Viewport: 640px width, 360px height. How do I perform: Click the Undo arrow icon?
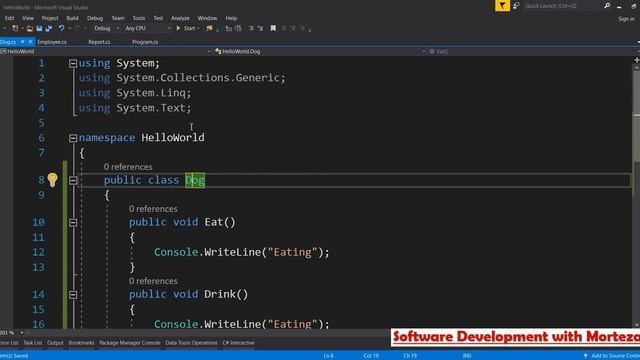coord(61,28)
